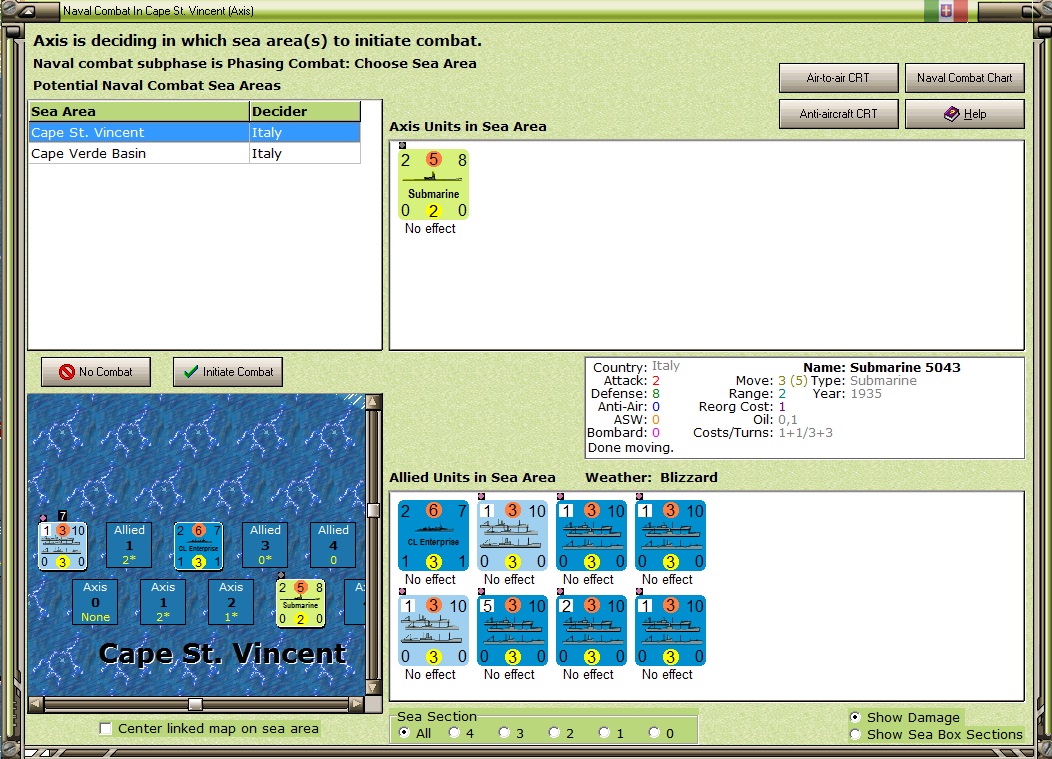Click the Allied convoy counter marked 5
This screenshot has height=759, width=1052.
pos(512,631)
